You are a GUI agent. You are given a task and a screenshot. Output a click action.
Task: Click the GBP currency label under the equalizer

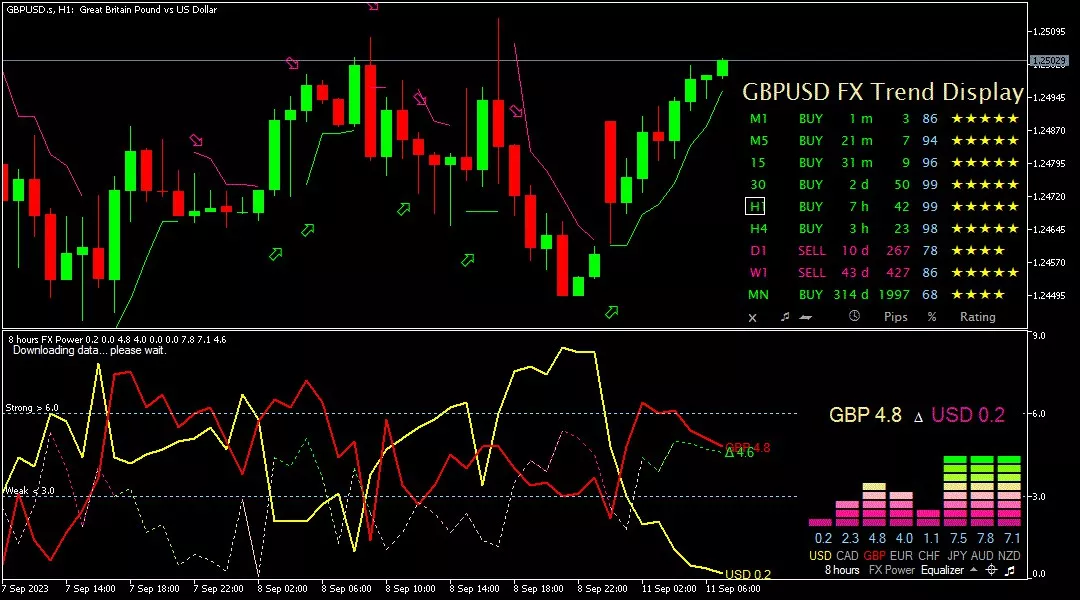874,555
